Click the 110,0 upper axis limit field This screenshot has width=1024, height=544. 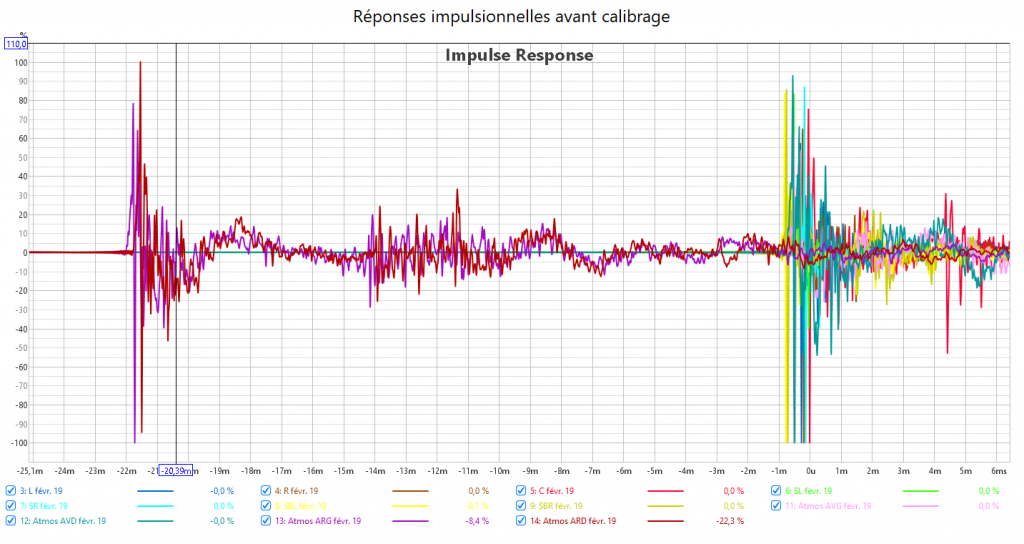17,44
